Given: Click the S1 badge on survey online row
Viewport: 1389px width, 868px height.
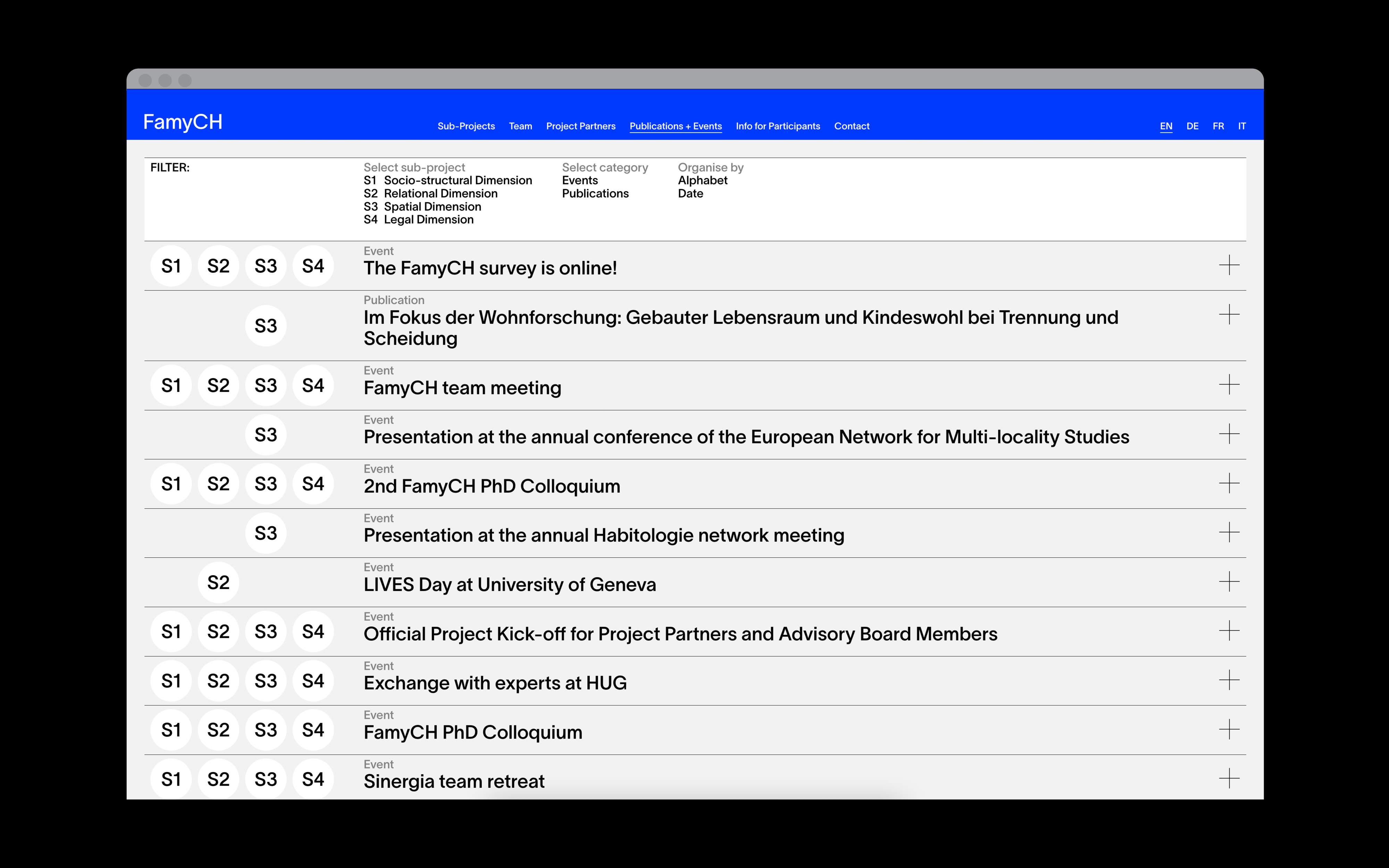Looking at the screenshot, I should [x=170, y=266].
